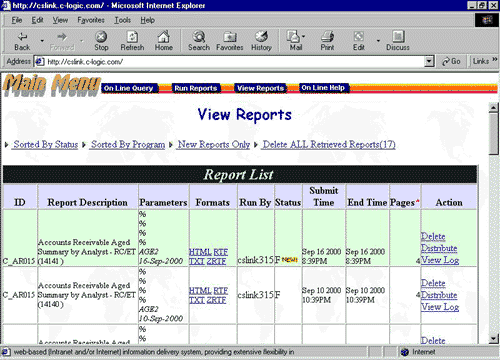Delete the Sep 10 2000 report
The width and height of the screenshot is (500, 360).
(433, 283)
